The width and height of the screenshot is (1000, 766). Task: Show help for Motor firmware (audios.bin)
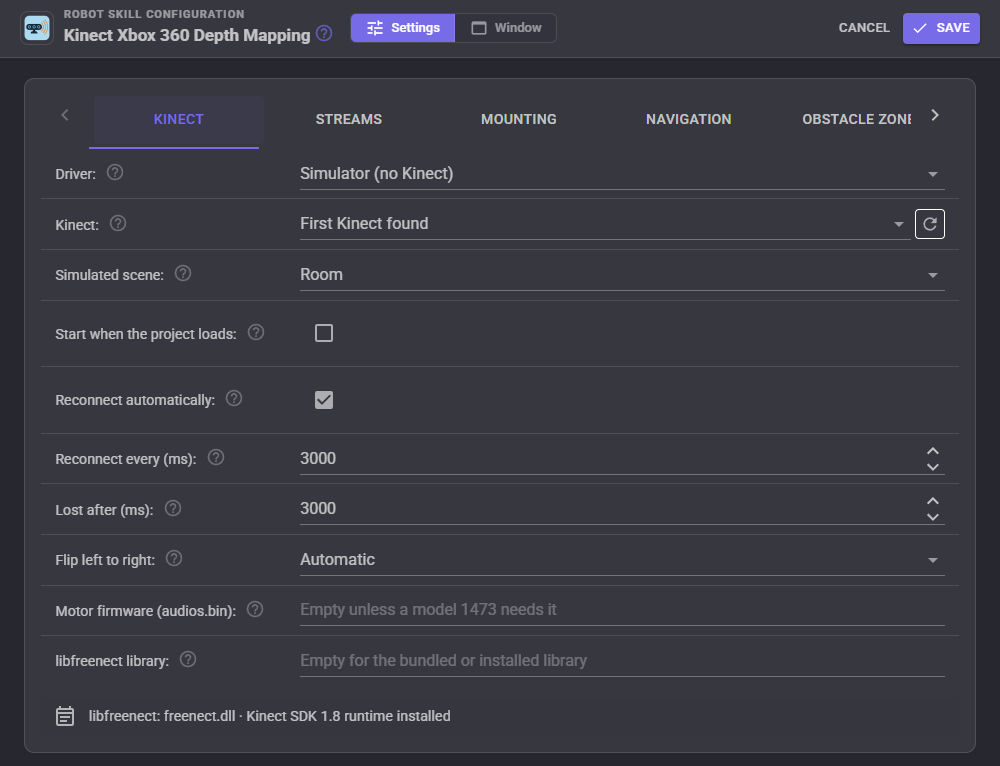(255, 610)
